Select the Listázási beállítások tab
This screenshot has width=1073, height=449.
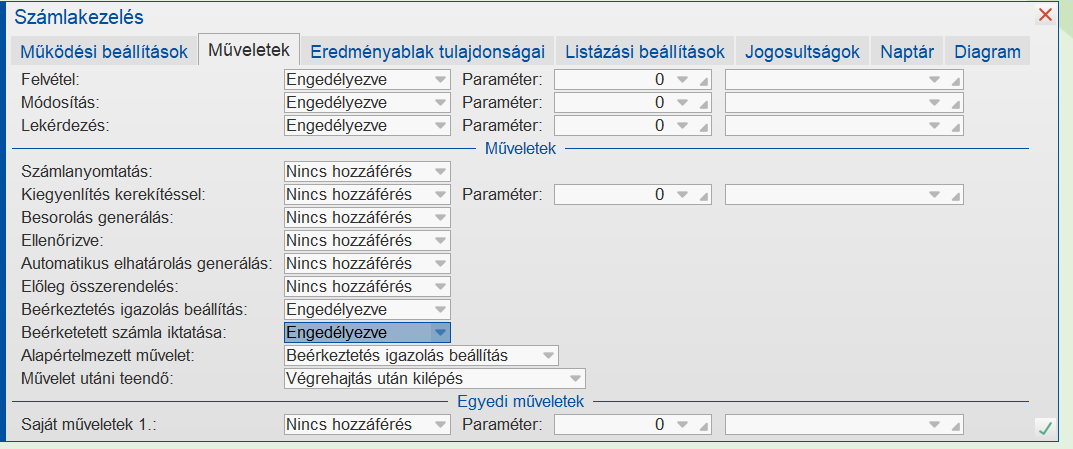pos(645,52)
